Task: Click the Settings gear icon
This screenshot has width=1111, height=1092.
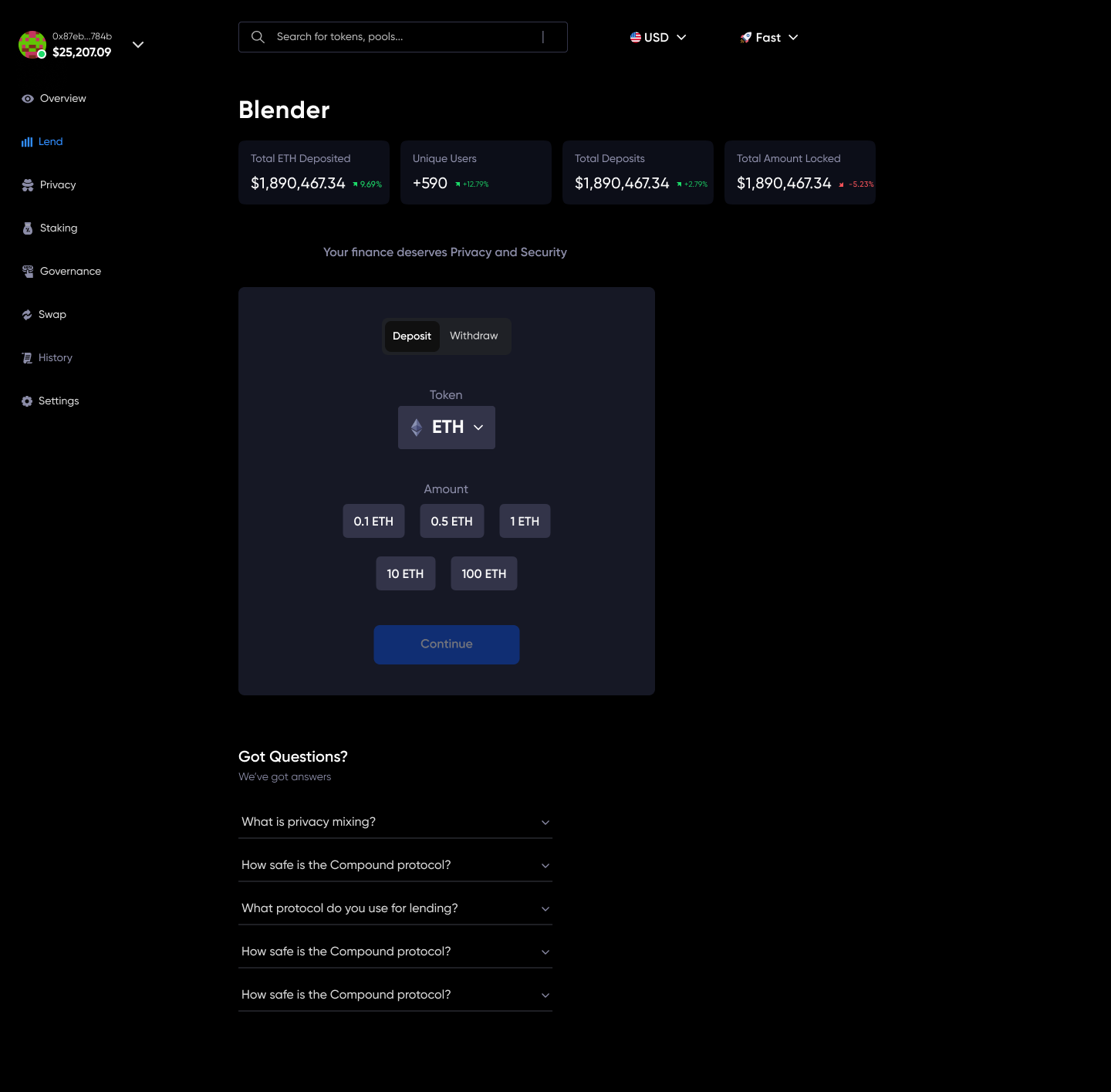Action: tap(27, 401)
